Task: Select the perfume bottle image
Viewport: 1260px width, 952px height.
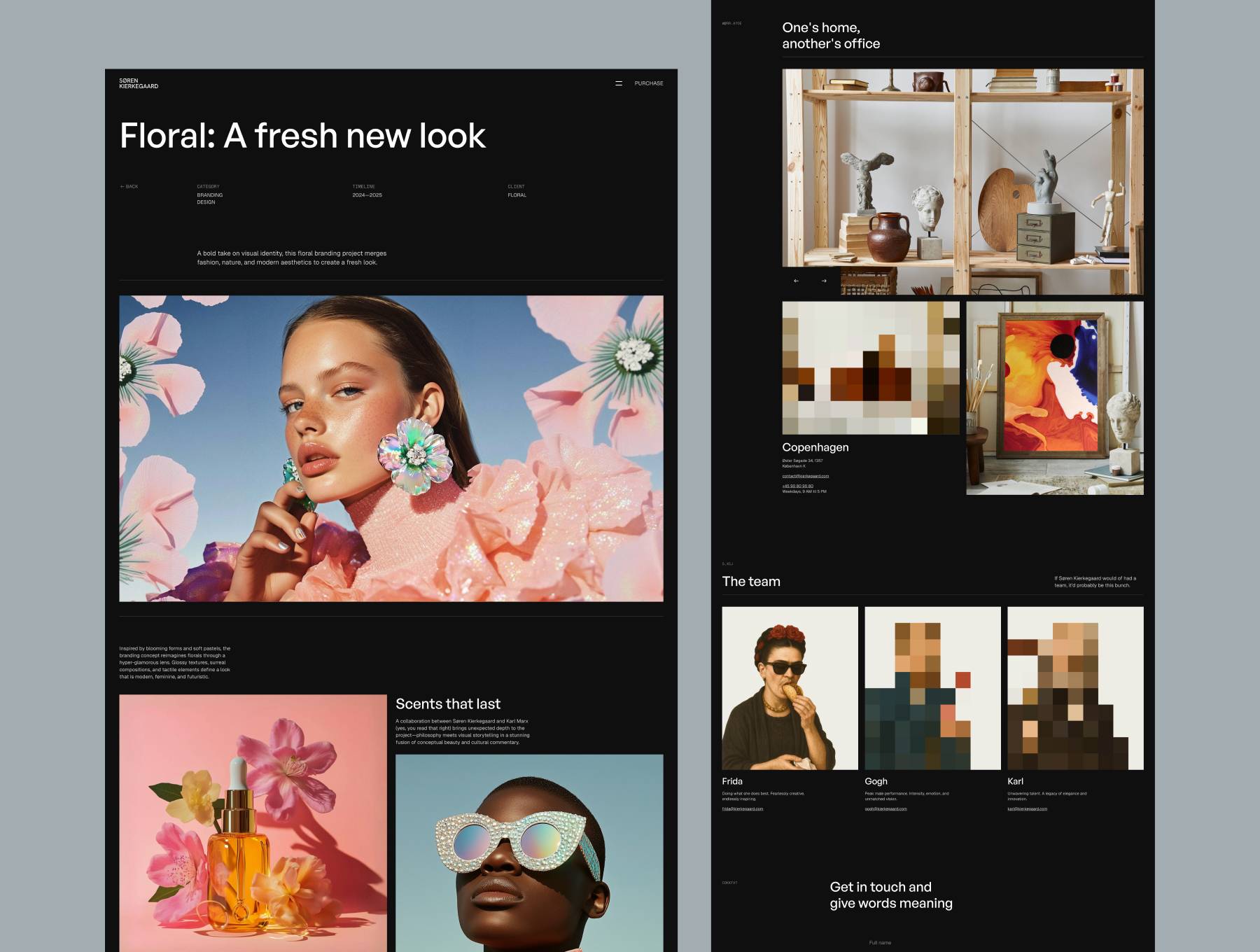Action: [x=253, y=822]
